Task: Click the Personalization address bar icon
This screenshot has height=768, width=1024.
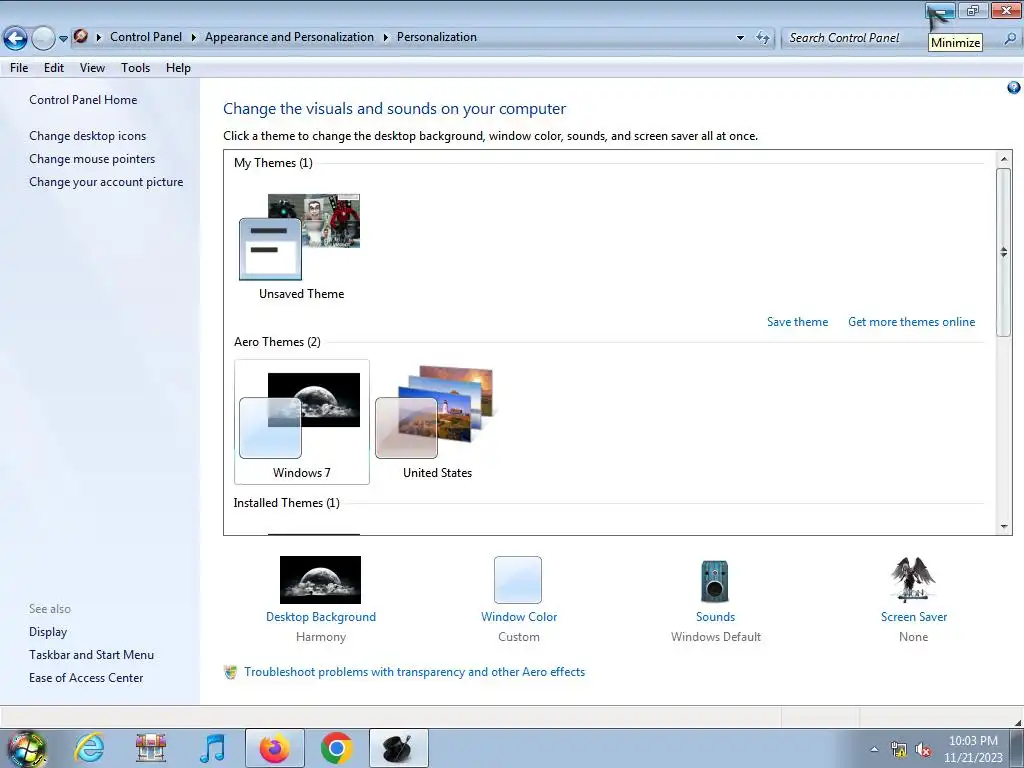Action: point(80,37)
